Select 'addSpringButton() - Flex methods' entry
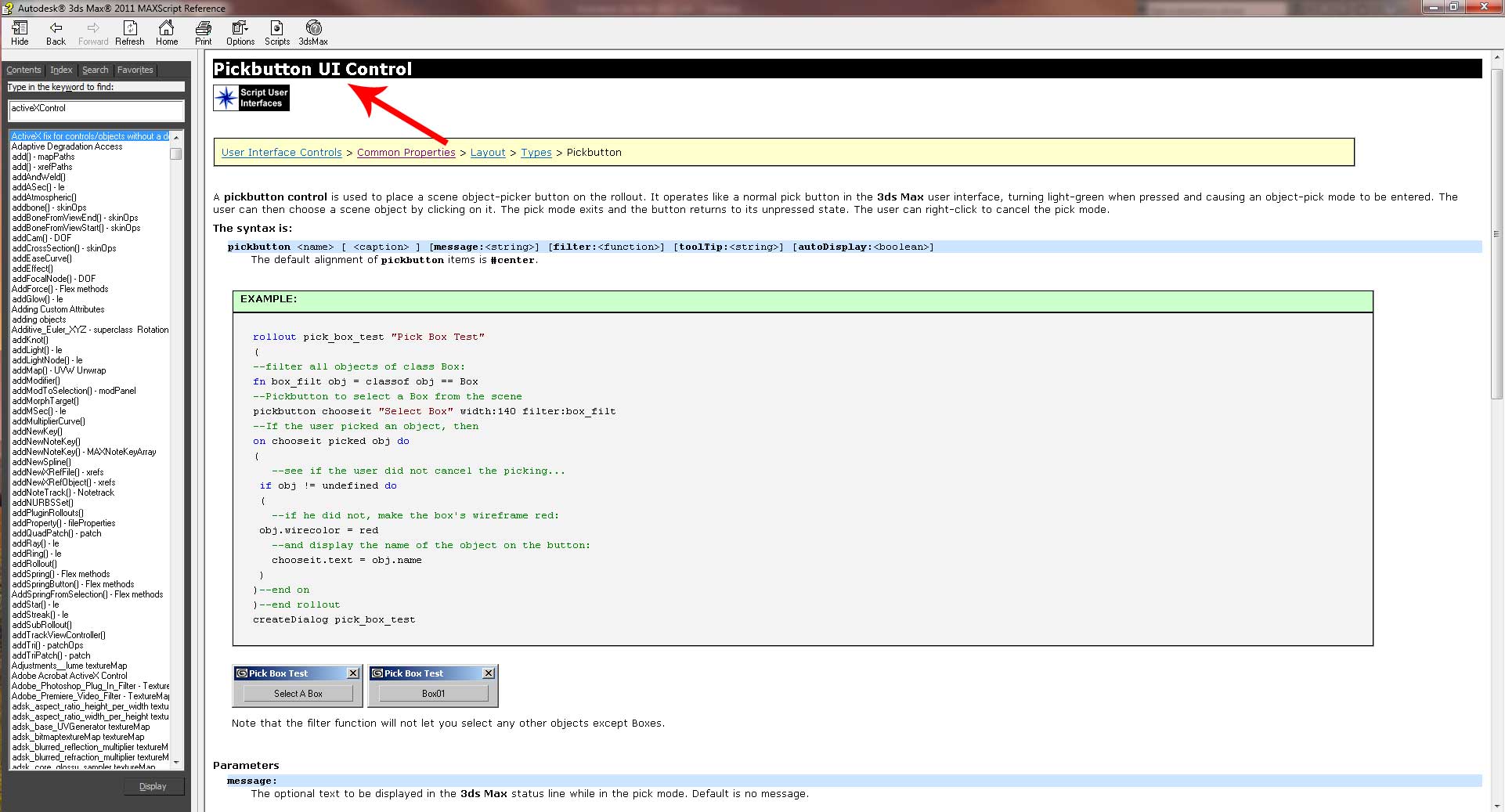Viewport: 1505px width, 812px height. pos(73,584)
